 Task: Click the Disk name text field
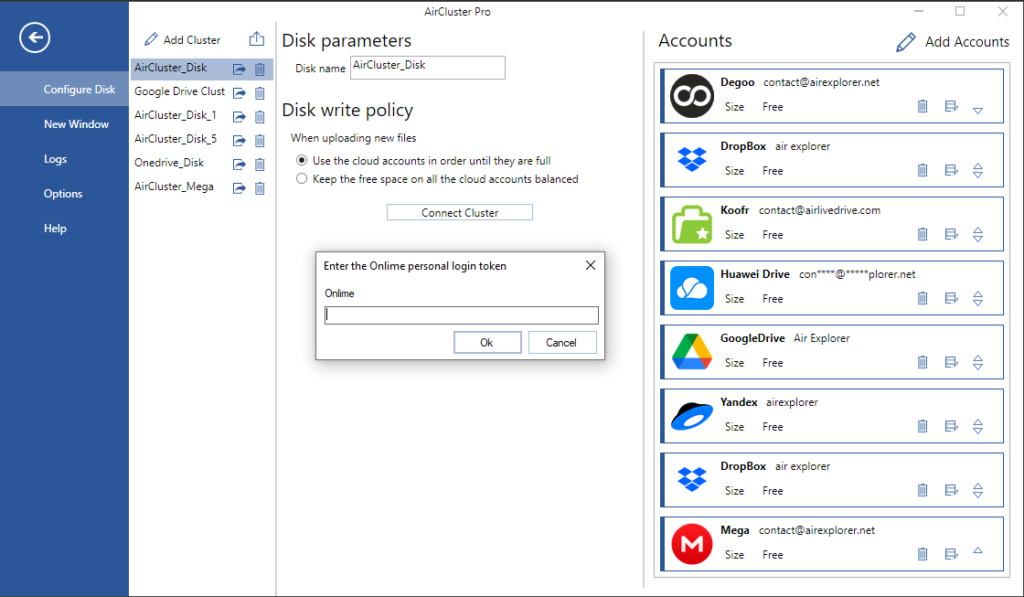coord(428,67)
